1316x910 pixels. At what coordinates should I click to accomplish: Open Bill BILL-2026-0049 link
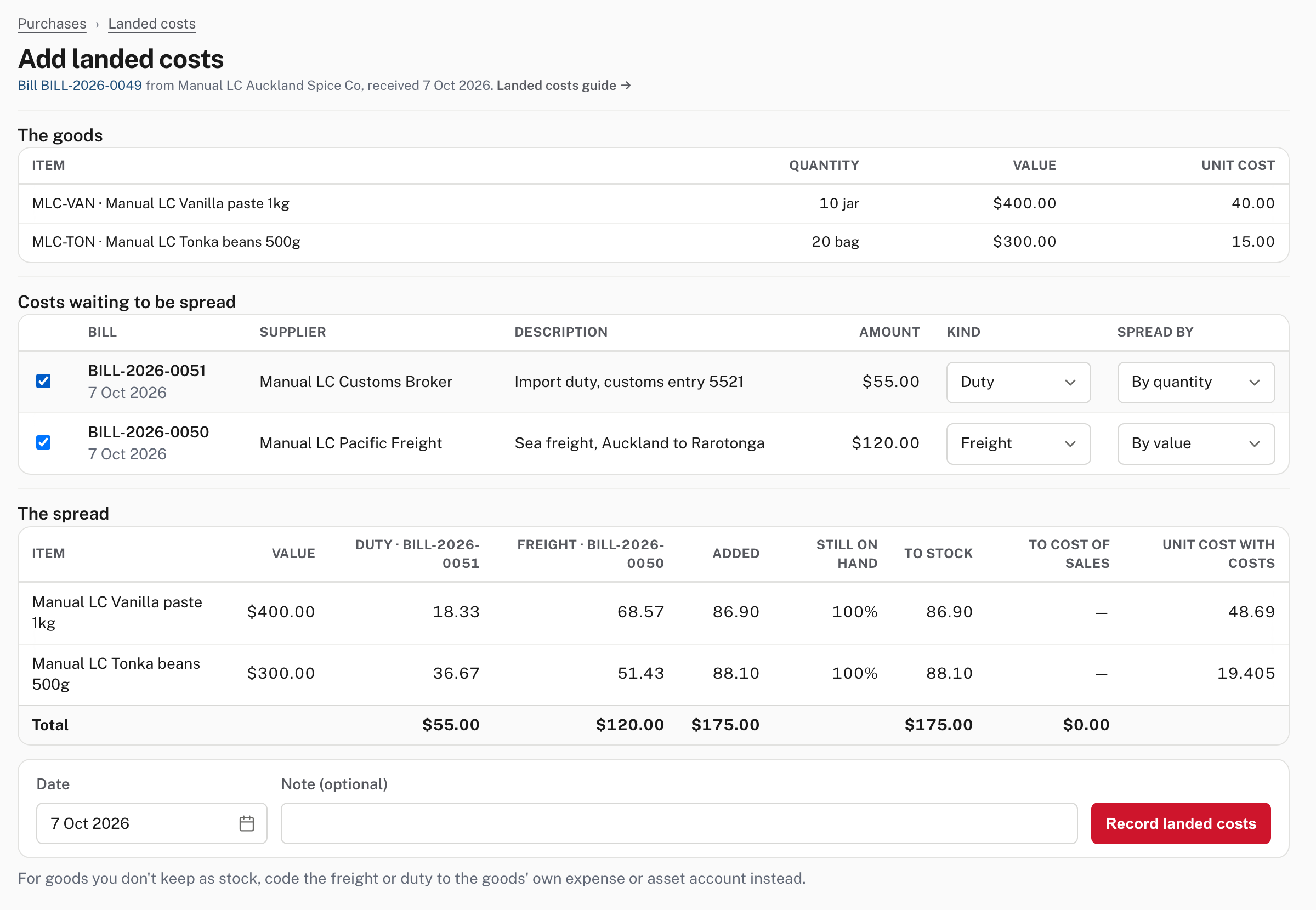coord(80,85)
